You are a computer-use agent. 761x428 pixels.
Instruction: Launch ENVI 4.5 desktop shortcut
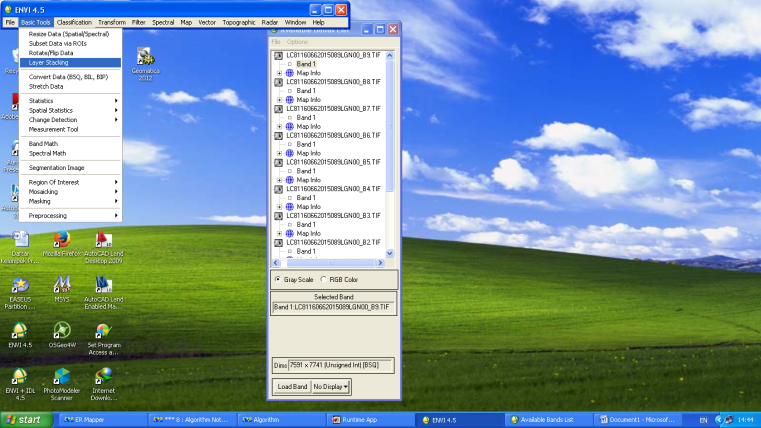tap(20, 335)
